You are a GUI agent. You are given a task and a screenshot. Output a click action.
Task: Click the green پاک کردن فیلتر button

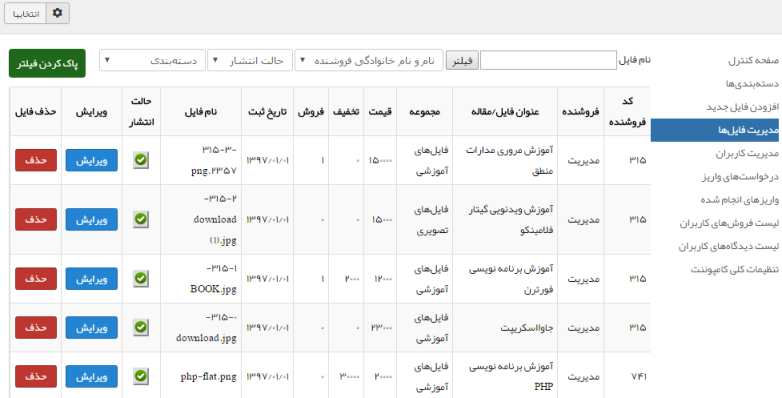(47, 63)
